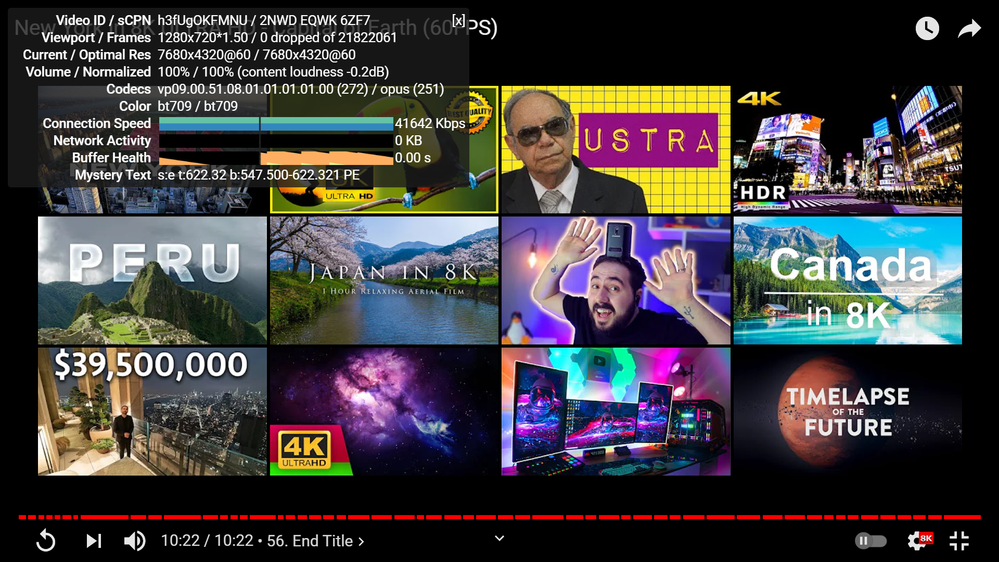Click the Buffer Health '0.00 s' value

413,158
